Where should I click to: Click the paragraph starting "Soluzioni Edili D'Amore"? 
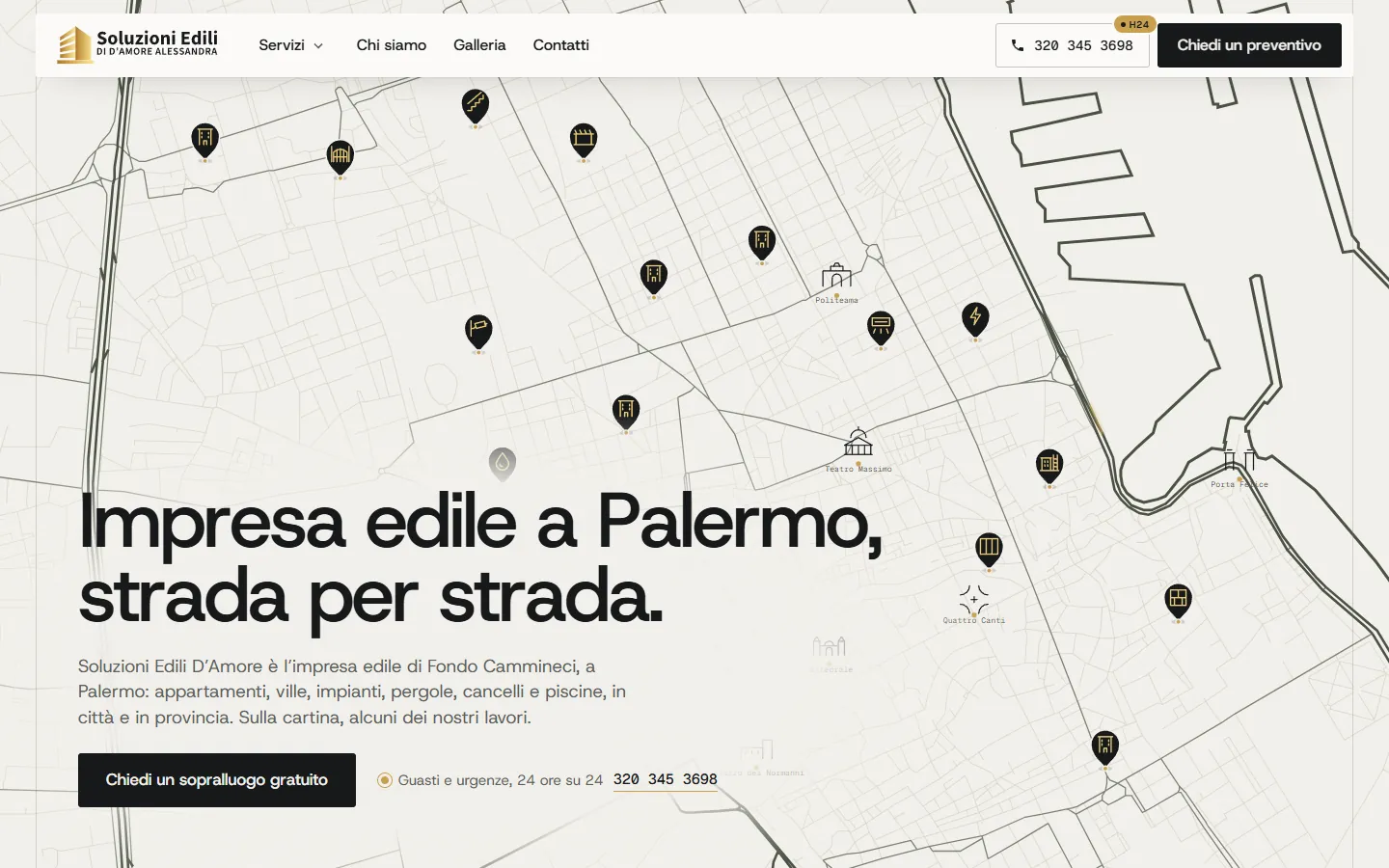(x=352, y=692)
